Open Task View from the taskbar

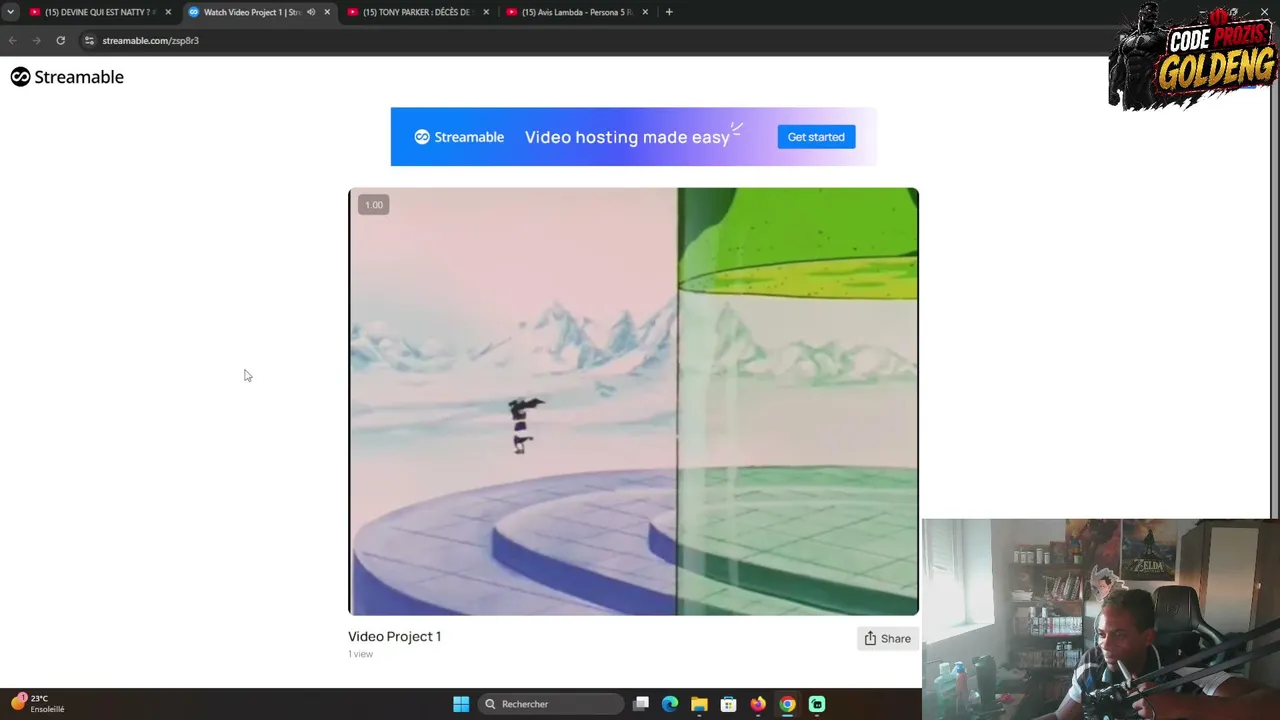tap(641, 704)
